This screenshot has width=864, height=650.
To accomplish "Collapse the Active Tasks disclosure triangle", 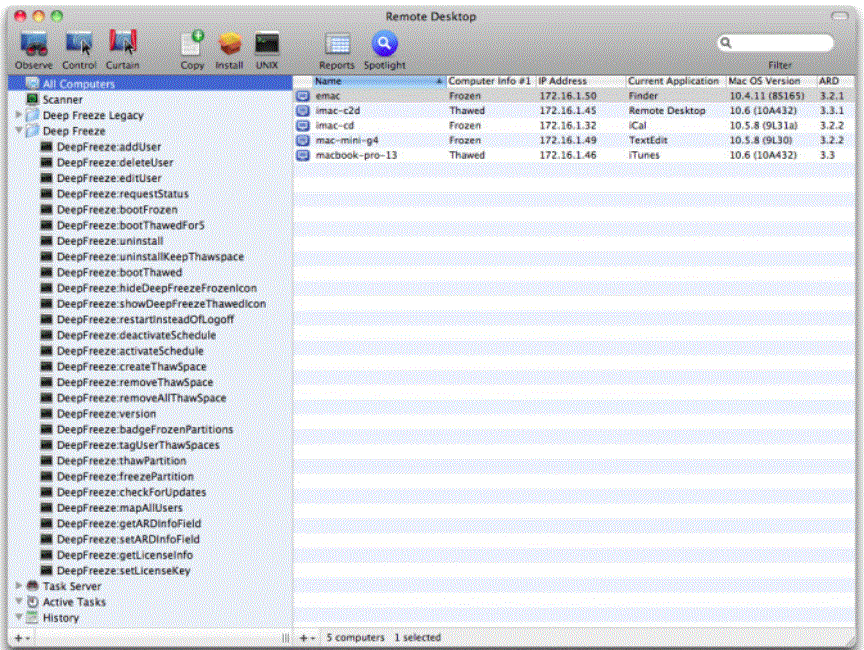I will pyautogui.click(x=19, y=602).
